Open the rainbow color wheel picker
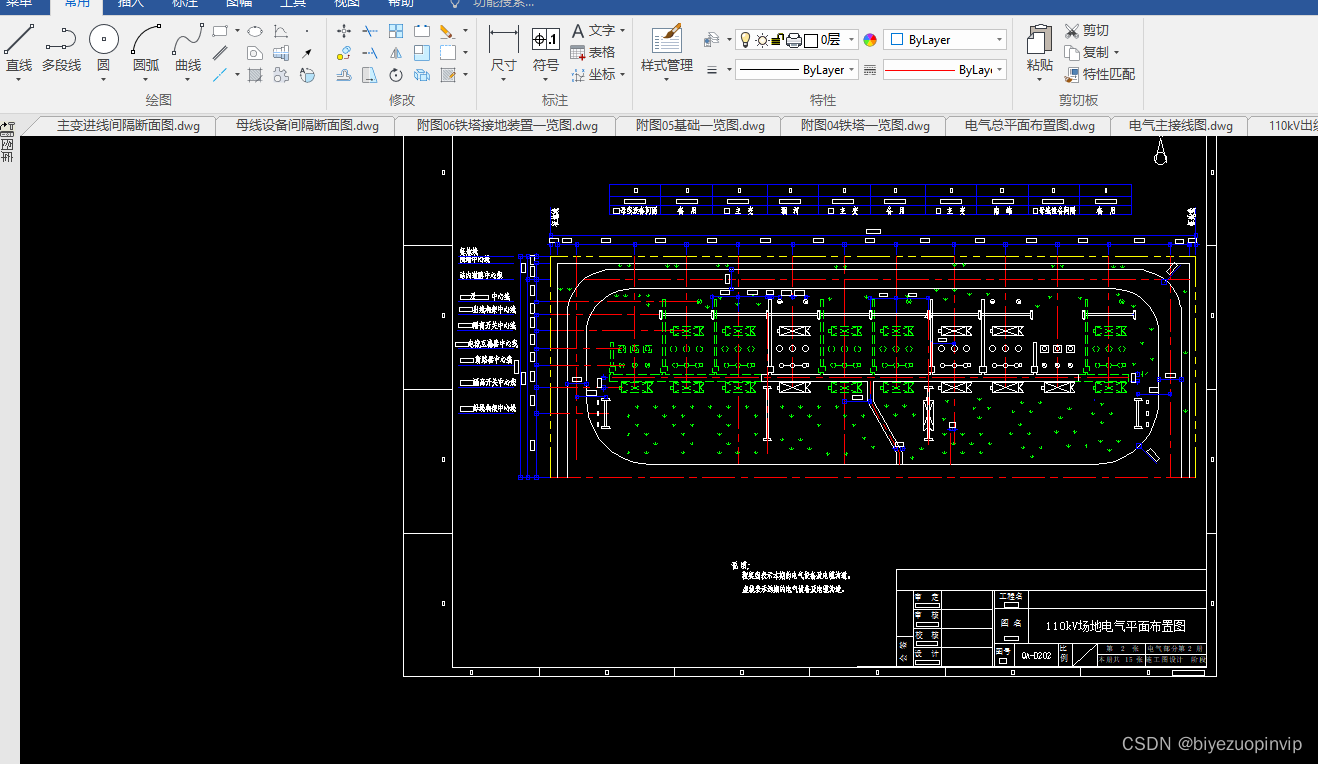1318x764 pixels. pos(870,40)
